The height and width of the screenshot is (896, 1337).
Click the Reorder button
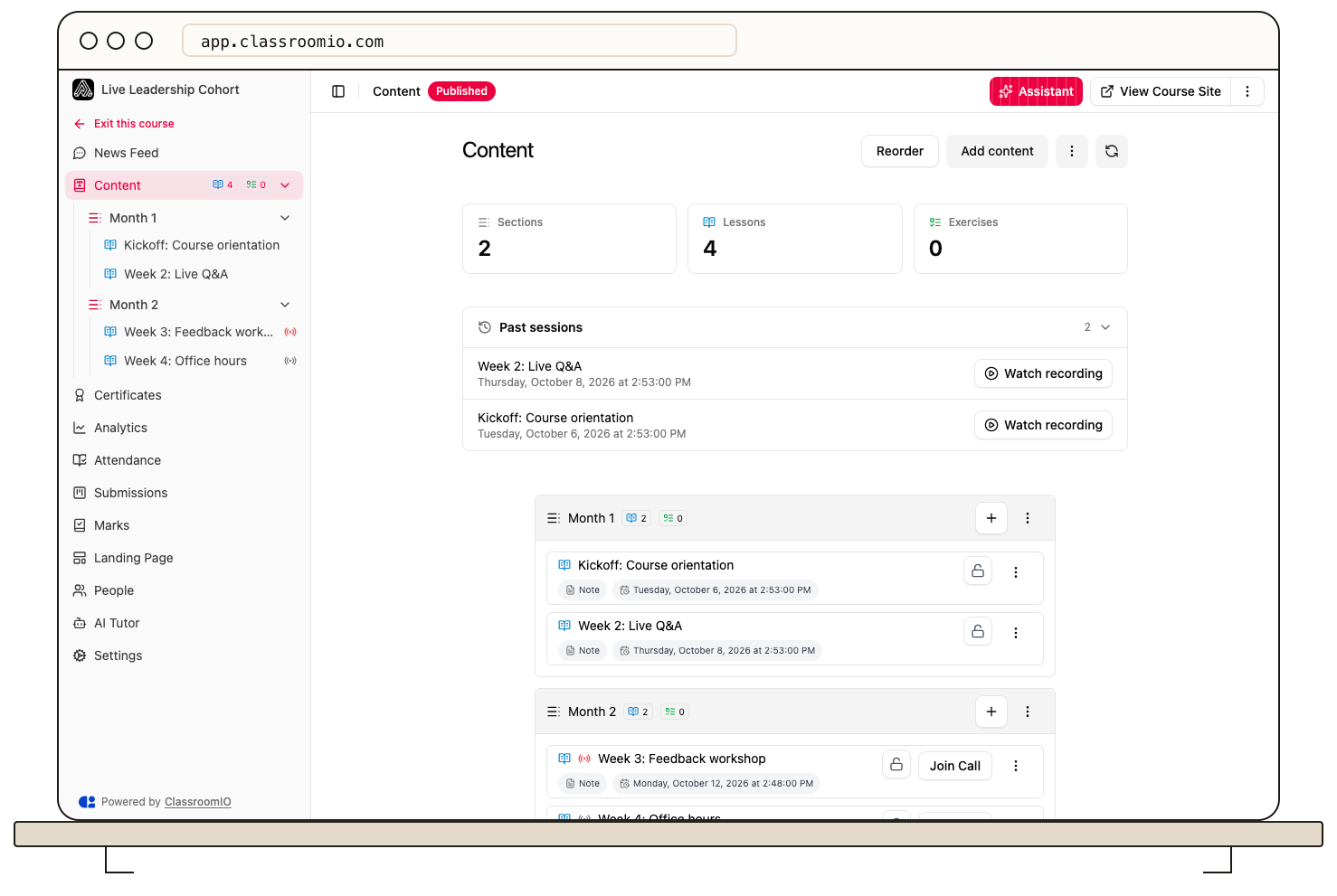[x=900, y=151]
